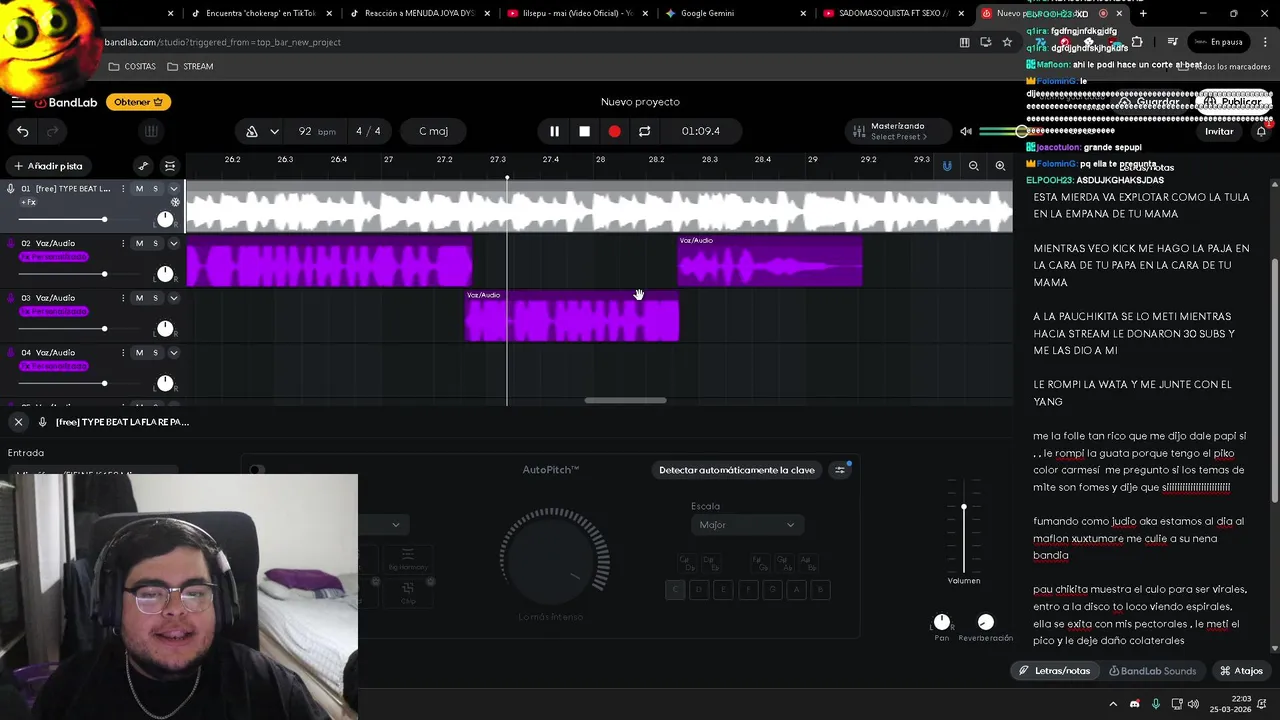The image size is (1280, 720).
Task: Open the BandLab hamburger menu
Action: (x=18, y=102)
